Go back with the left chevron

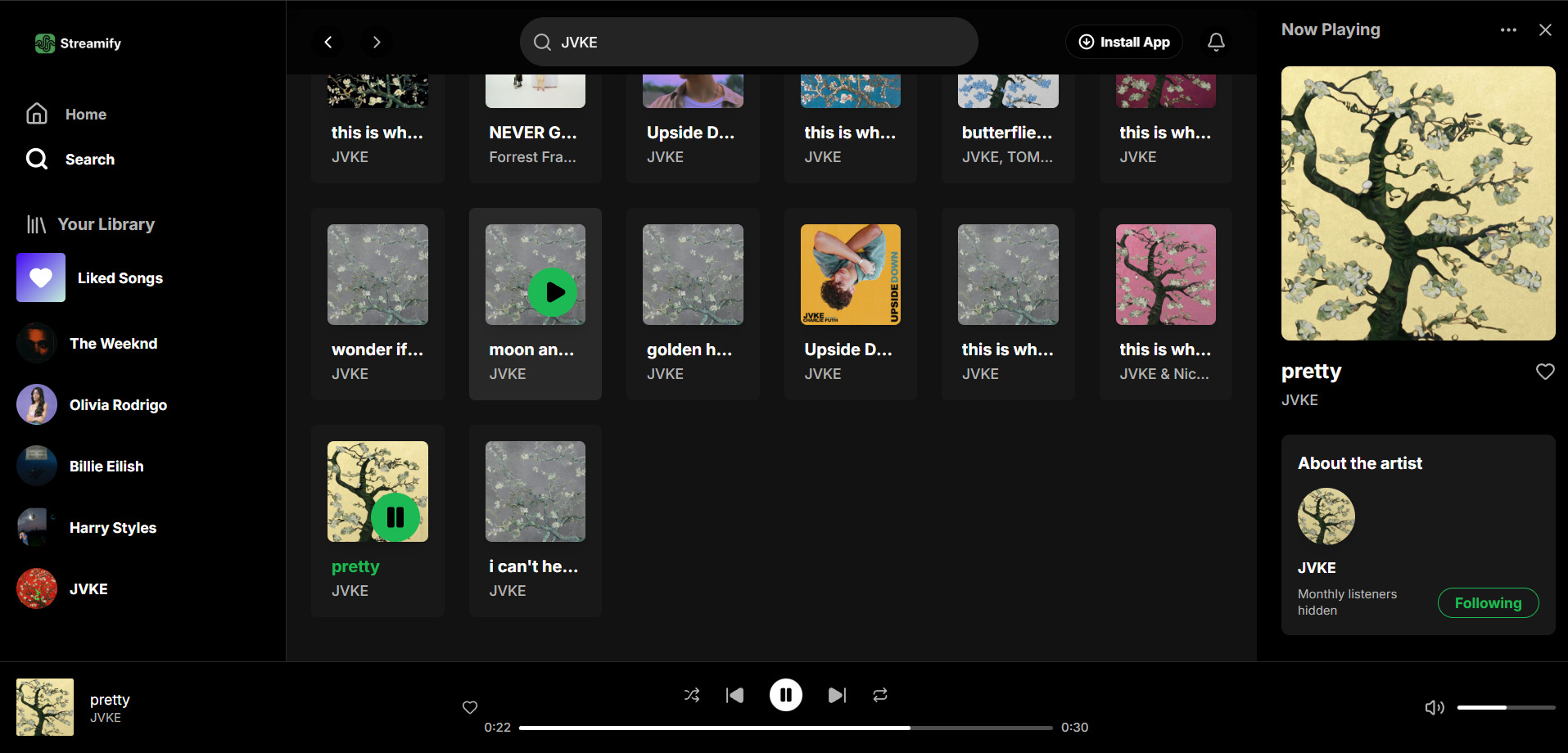(328, 42)
